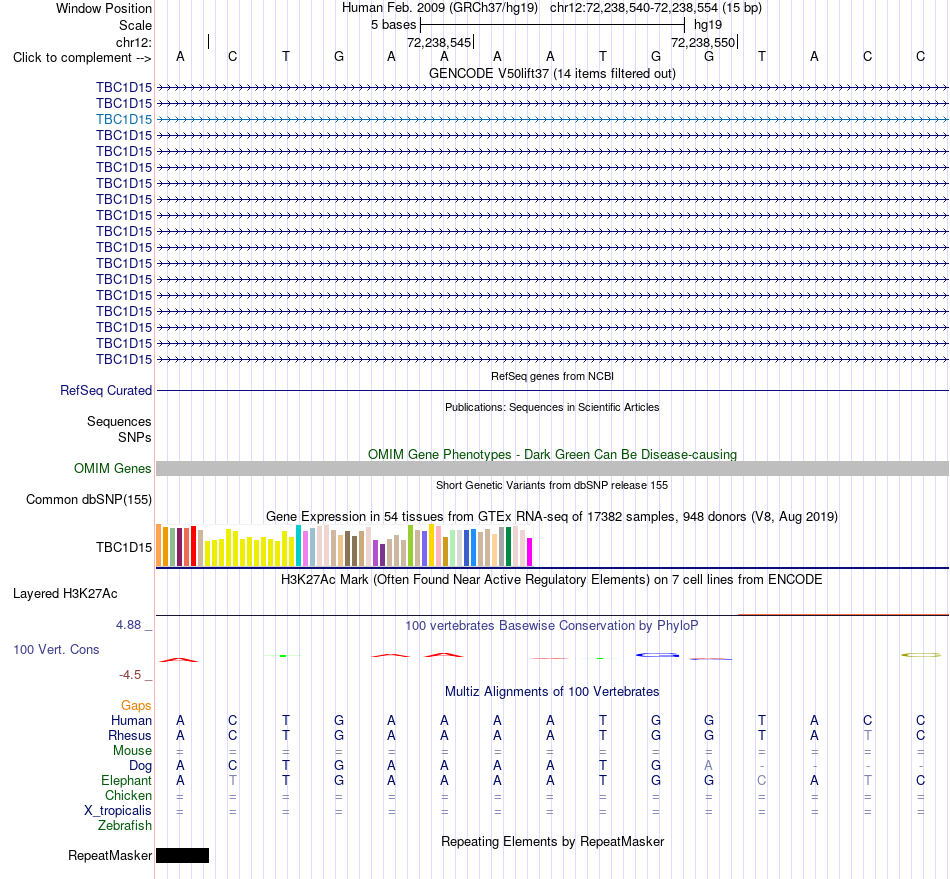Image resolution: width=950 pixels, height=879 pixels.
Task: Click the chr12:72,238,540-72,238,554 position text
Action: (656, 8)
